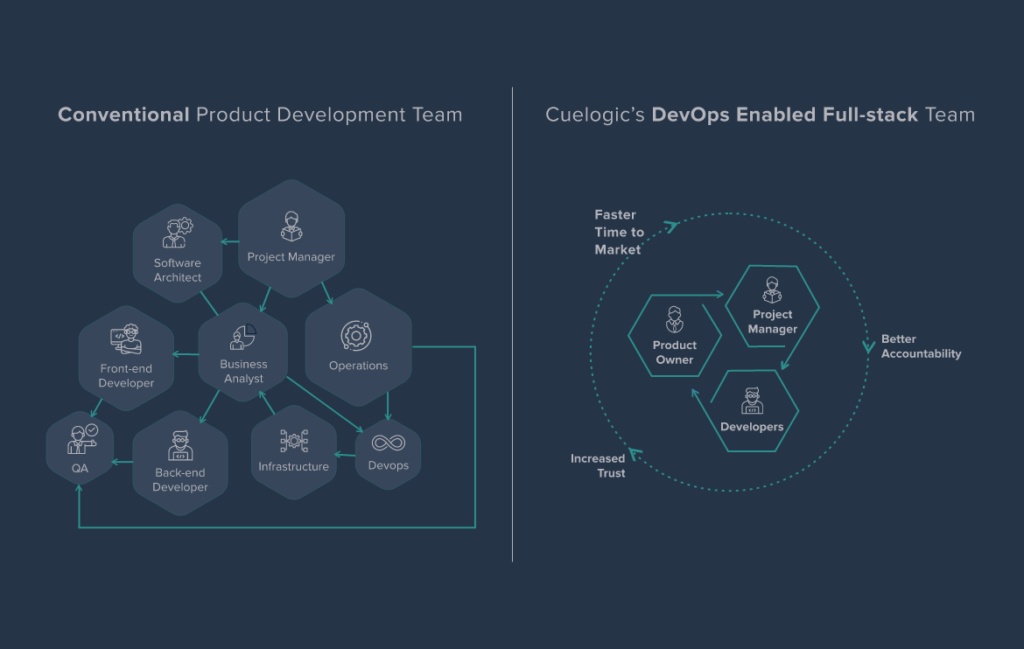This screenshot has width=1024, height=649.
Task: Click the Product Owner person icon
Action: [x=675, y=319]
